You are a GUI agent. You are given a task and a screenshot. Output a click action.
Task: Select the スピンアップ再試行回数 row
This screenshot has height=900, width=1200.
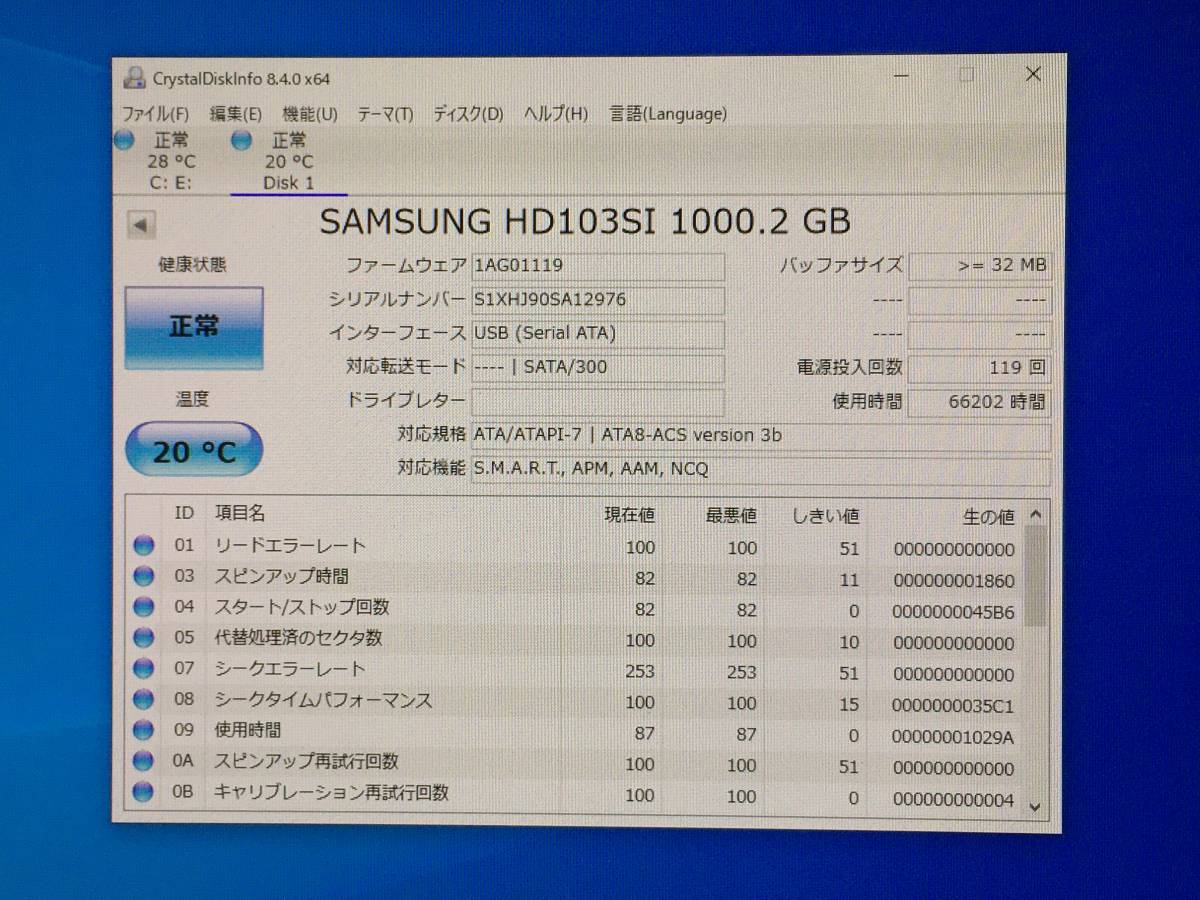pyautogui.click(x=575, y=763)
